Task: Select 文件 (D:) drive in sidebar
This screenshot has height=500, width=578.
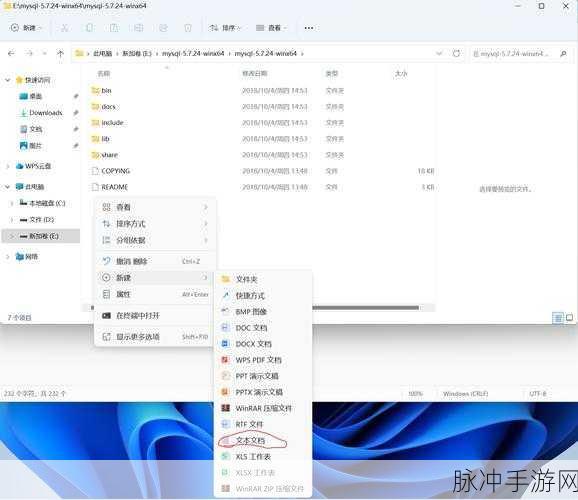Action: point(42,220)
